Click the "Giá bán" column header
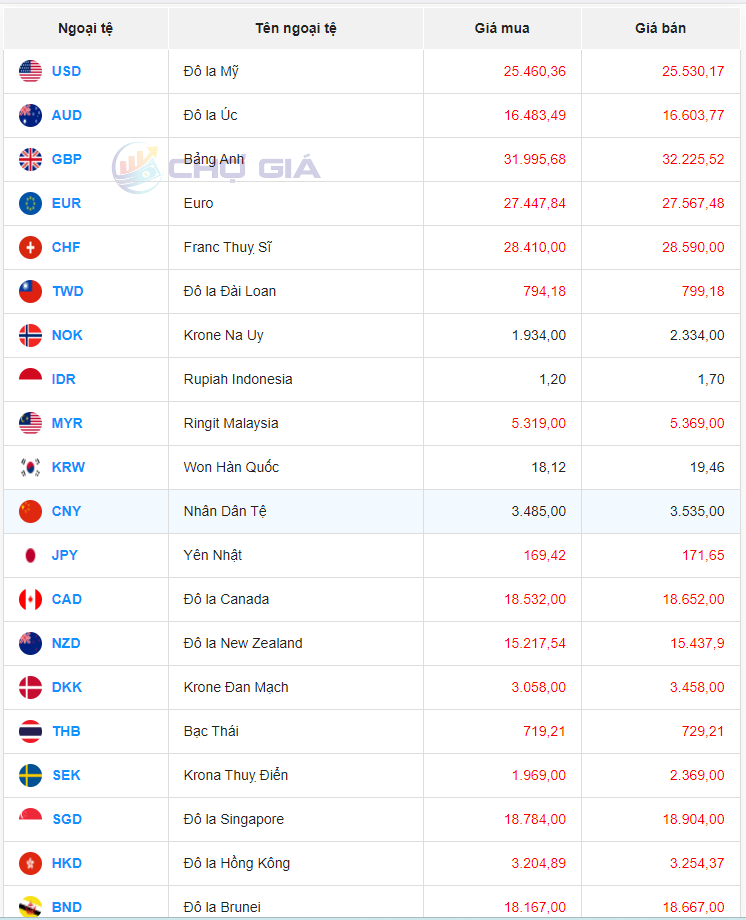This screenshot has width=746, height=920. tap(660, 28)
